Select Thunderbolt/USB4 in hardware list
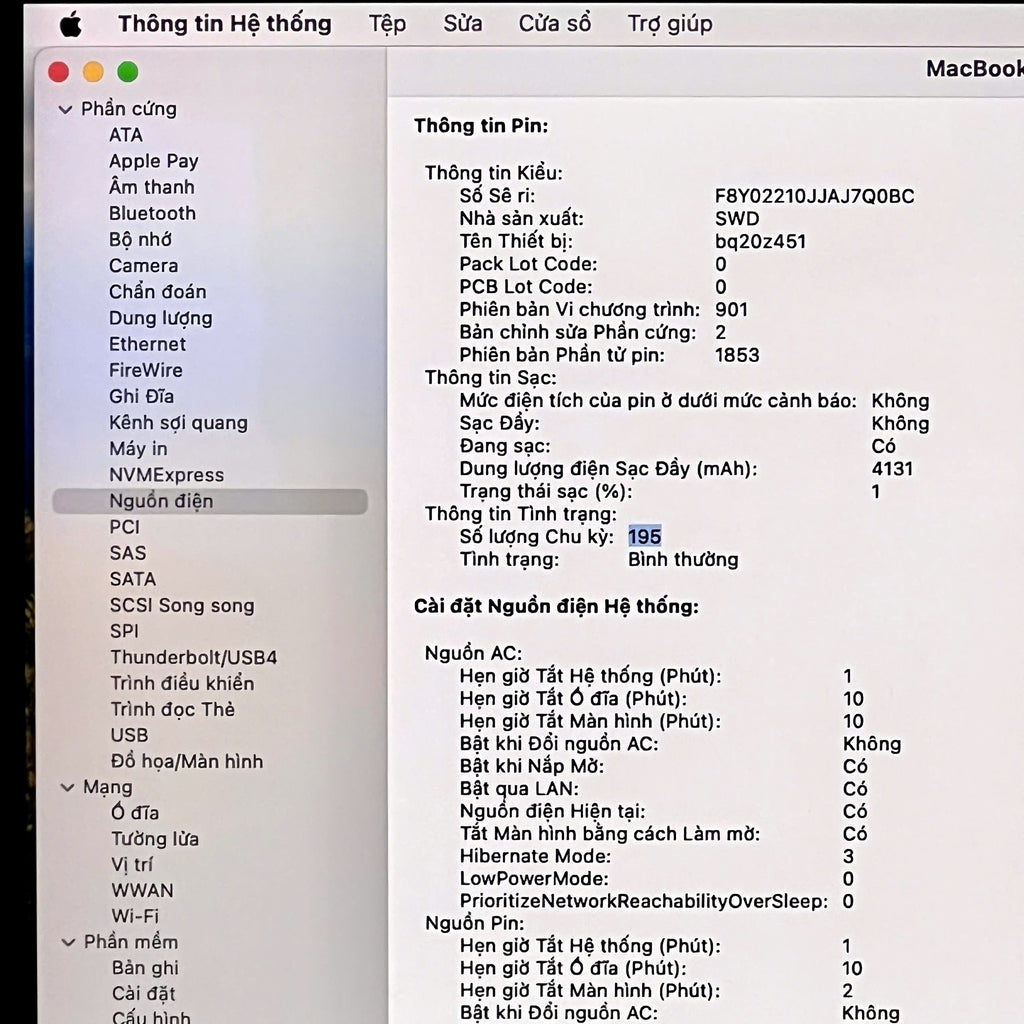 (x=193, y=657)
